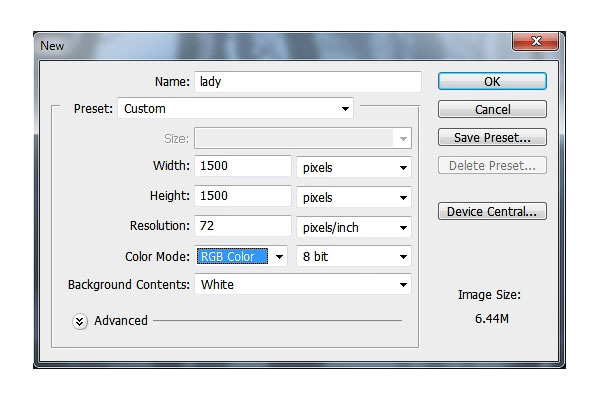The width and height of the screenshot is (600, 400).
Task: Close the New dialog with X
Action: tap(535, 41)
